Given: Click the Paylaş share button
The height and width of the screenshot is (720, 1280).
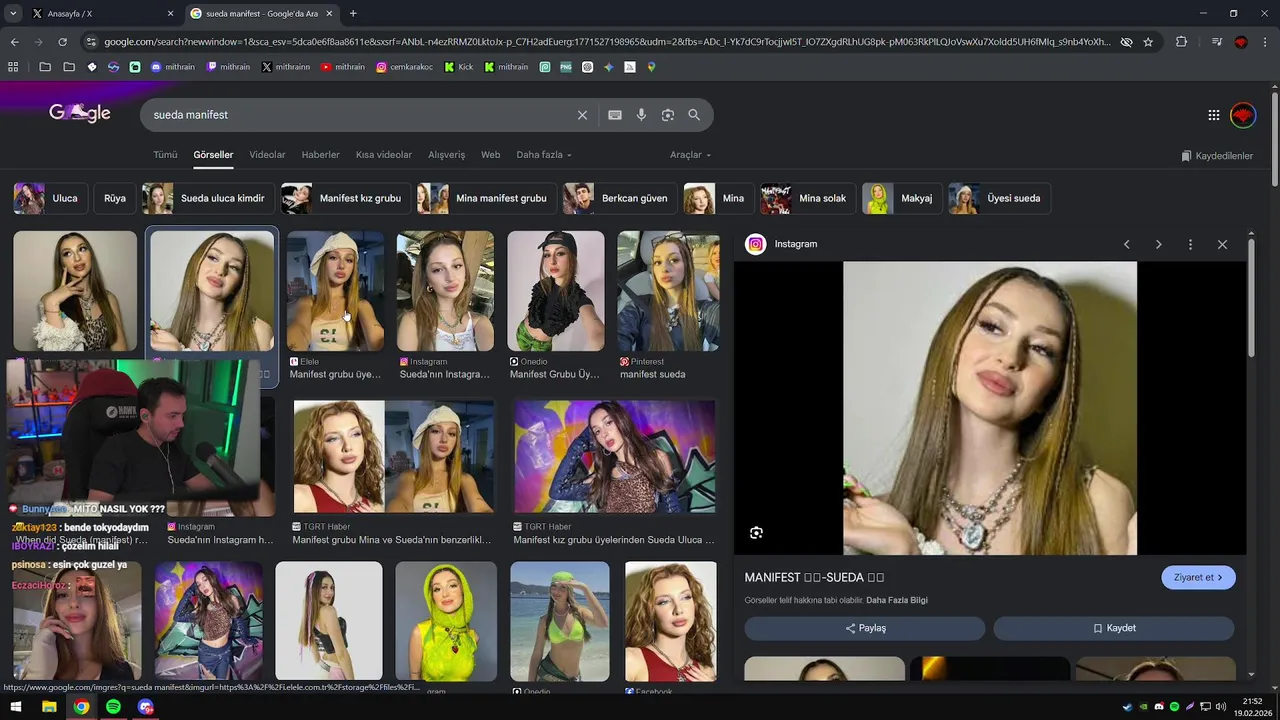Looking at the screenshot, I should [865, 628].
